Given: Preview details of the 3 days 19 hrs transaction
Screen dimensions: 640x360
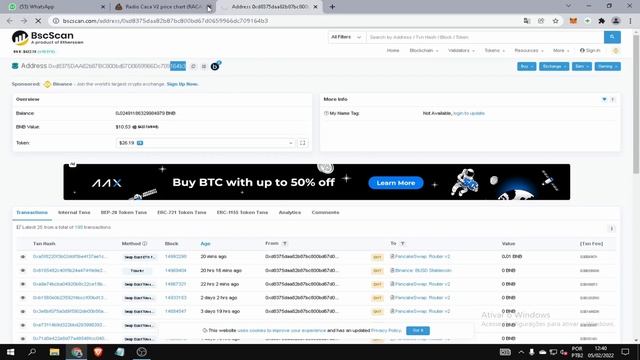Looking at the screenshot, I should (23, 311).
